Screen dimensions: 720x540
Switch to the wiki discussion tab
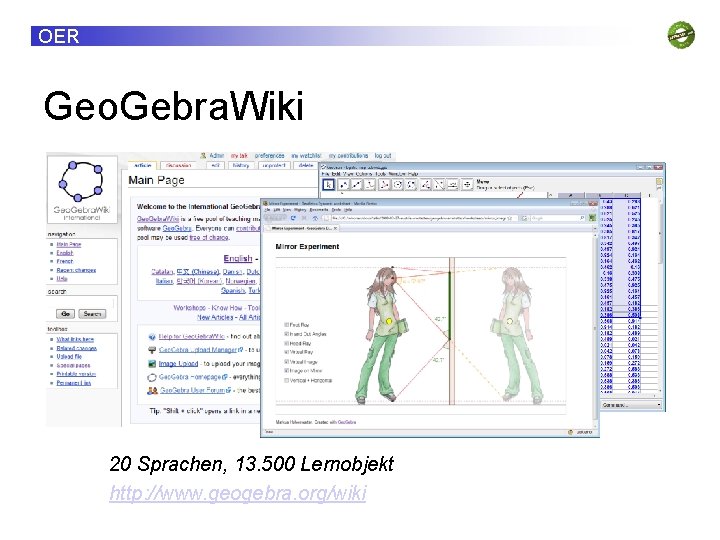pyautogui.click(x=179, y=165)
